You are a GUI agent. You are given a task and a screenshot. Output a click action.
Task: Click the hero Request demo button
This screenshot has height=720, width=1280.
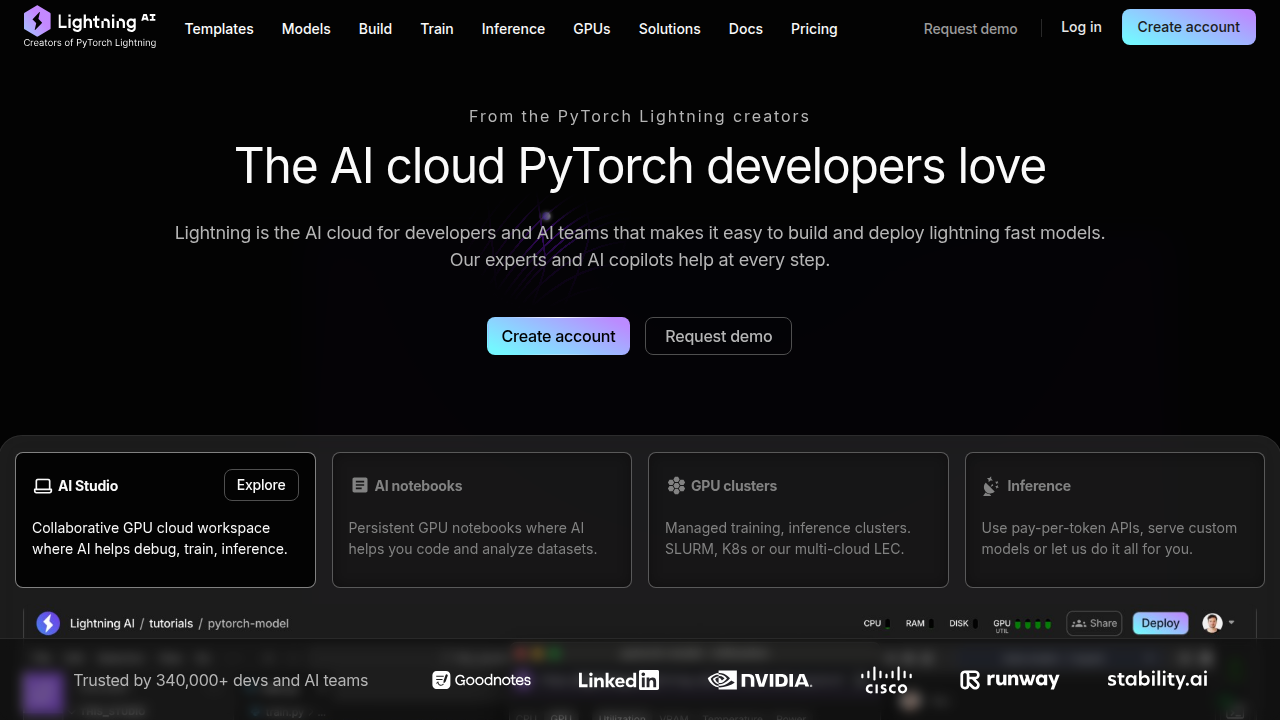point(718,336)
